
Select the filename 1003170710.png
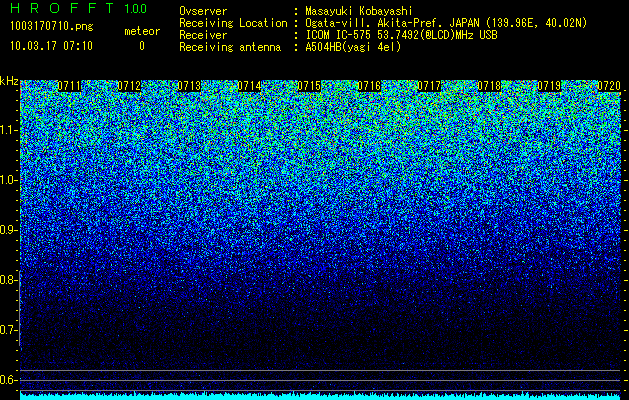51,26
